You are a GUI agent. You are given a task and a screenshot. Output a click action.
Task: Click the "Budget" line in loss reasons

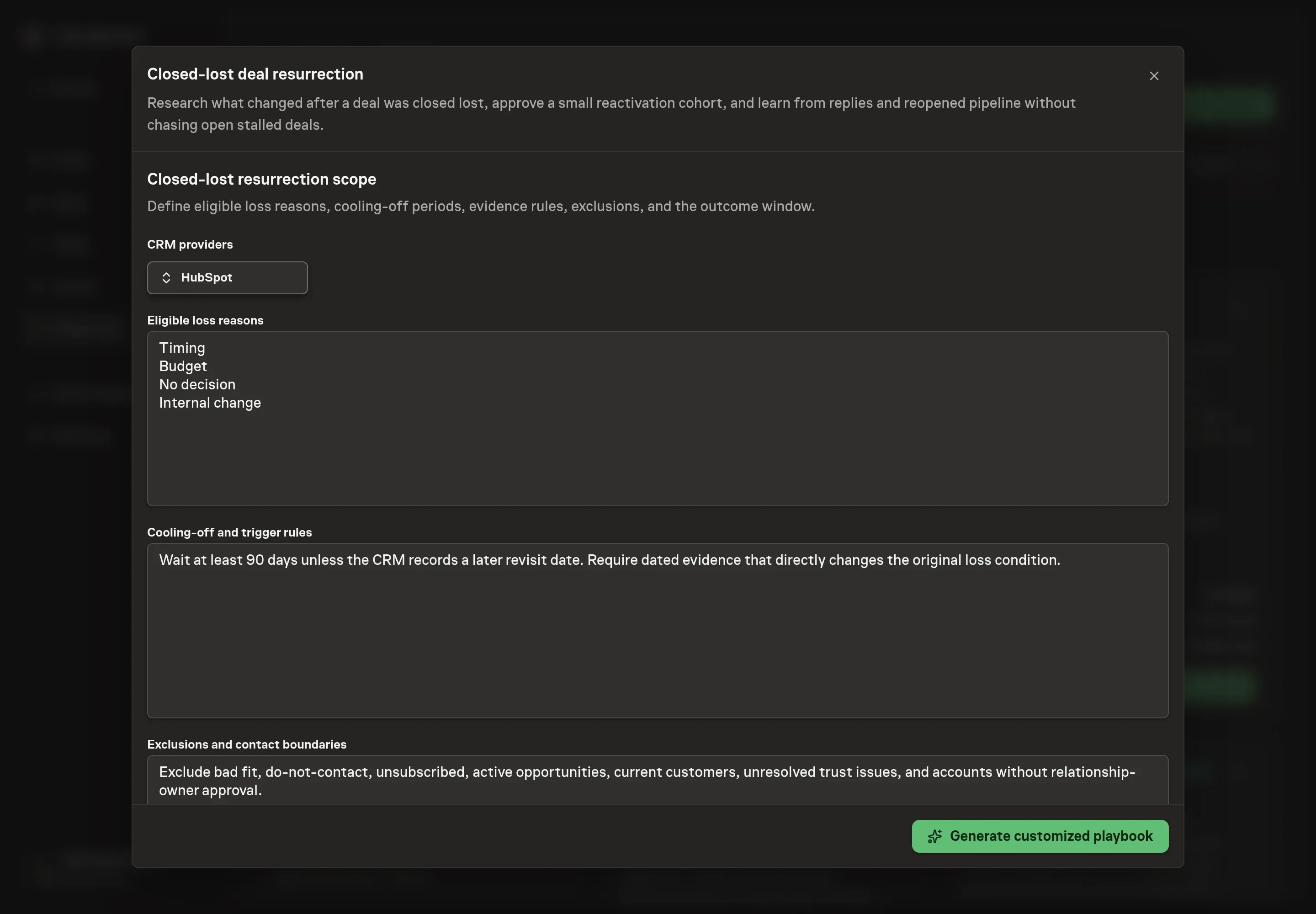[x=183, y=367]
